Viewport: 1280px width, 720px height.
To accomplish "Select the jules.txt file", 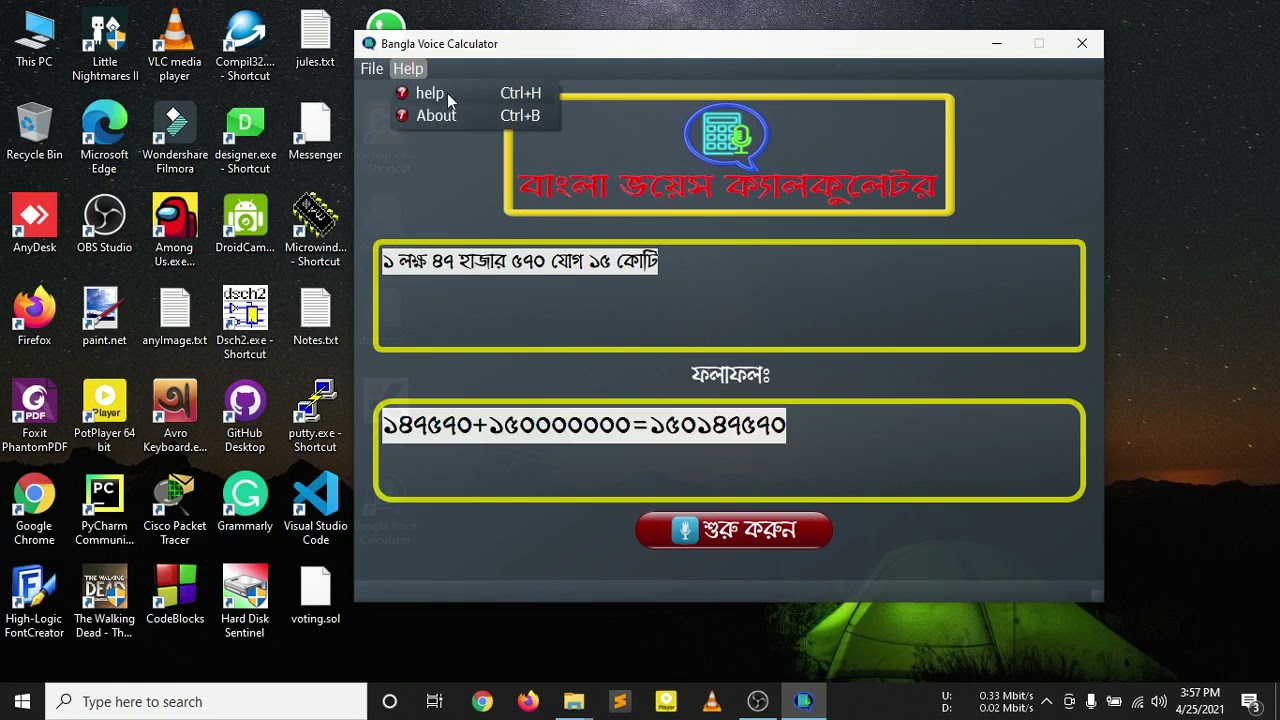I will 315,40.
